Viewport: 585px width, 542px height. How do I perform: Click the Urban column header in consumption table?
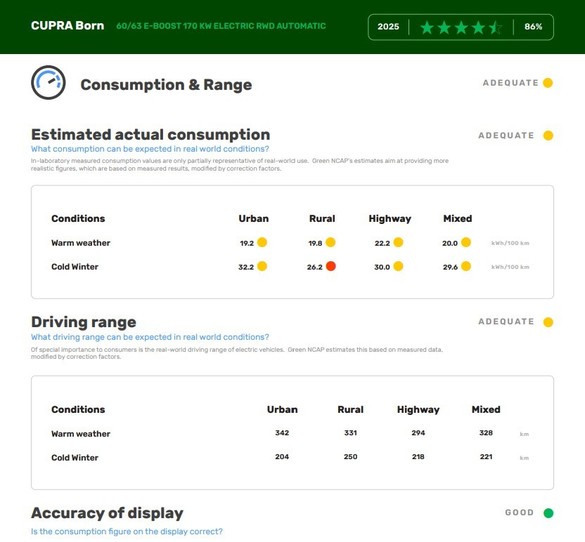tap(254, 219)
